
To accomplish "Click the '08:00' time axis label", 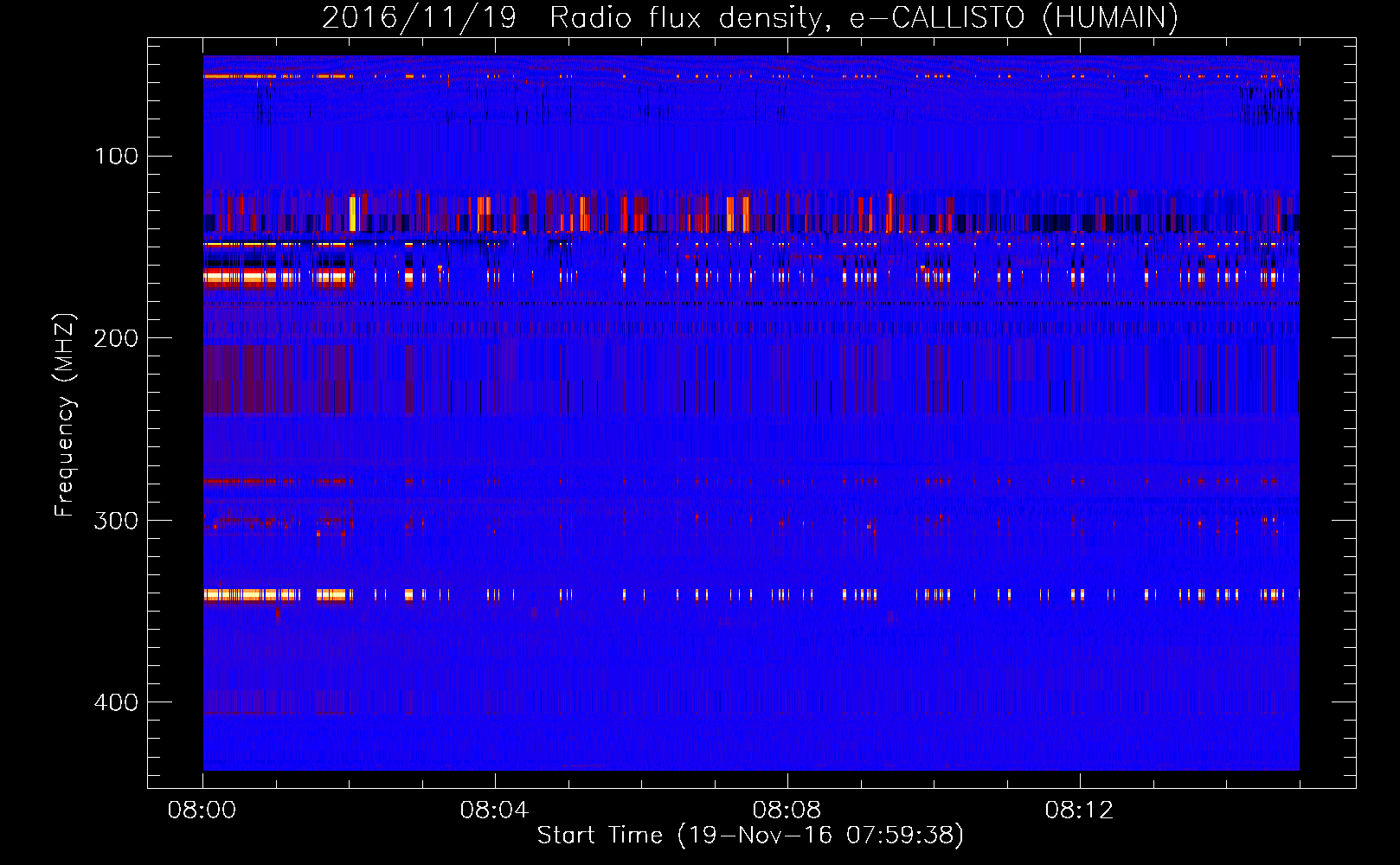I will pos(202,811).
